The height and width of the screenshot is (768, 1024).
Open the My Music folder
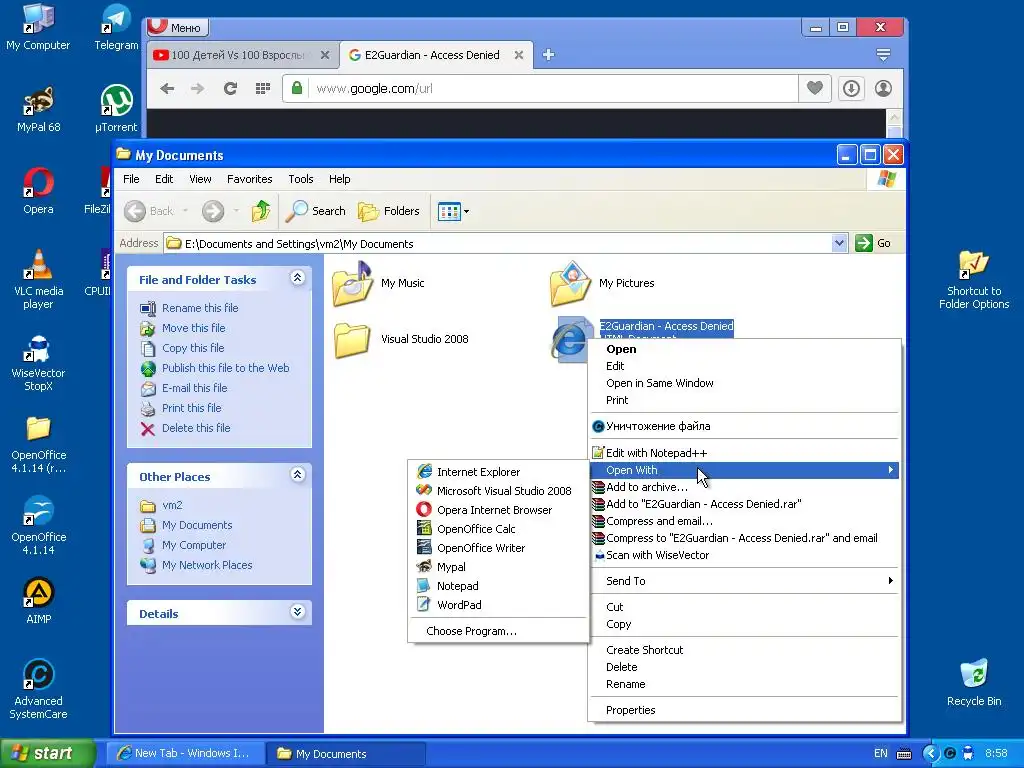(x=379, y=283)
